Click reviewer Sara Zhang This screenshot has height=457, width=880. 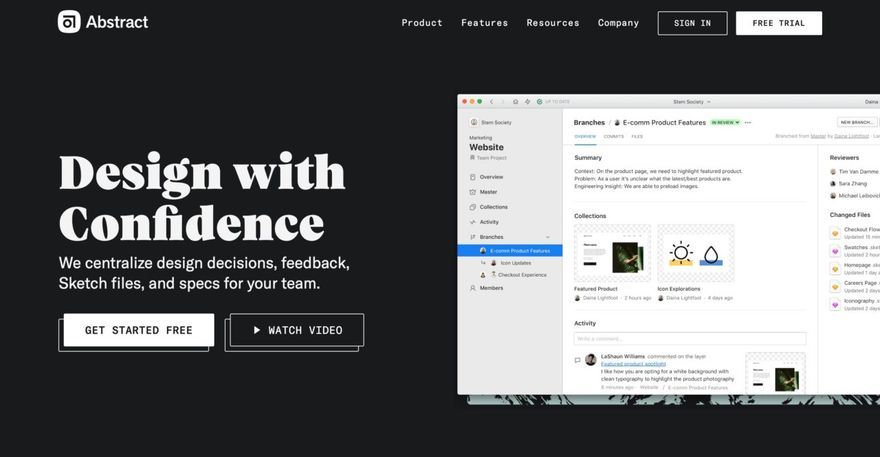[848, 184]
